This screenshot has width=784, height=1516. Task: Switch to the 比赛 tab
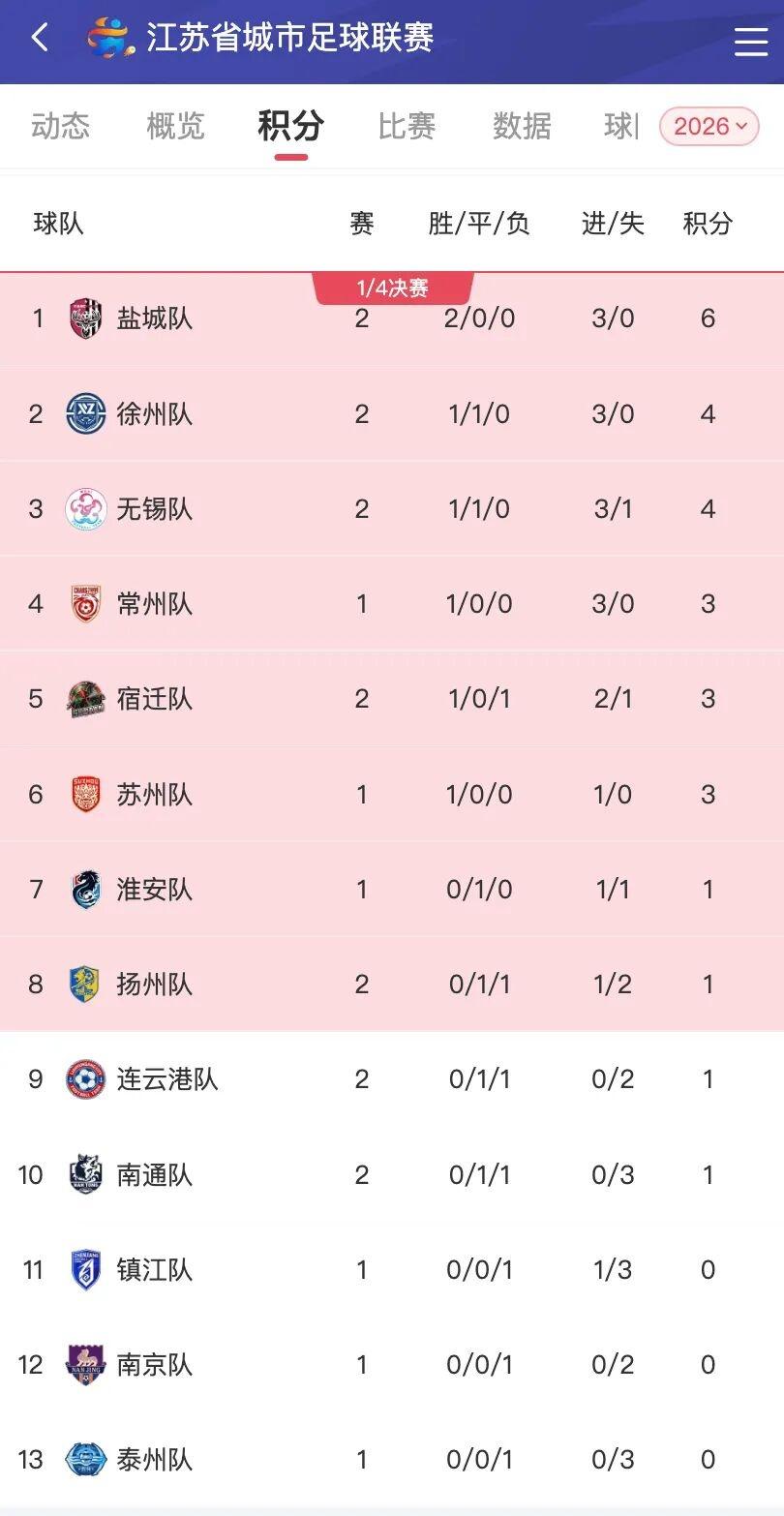(x=407, y=126)
